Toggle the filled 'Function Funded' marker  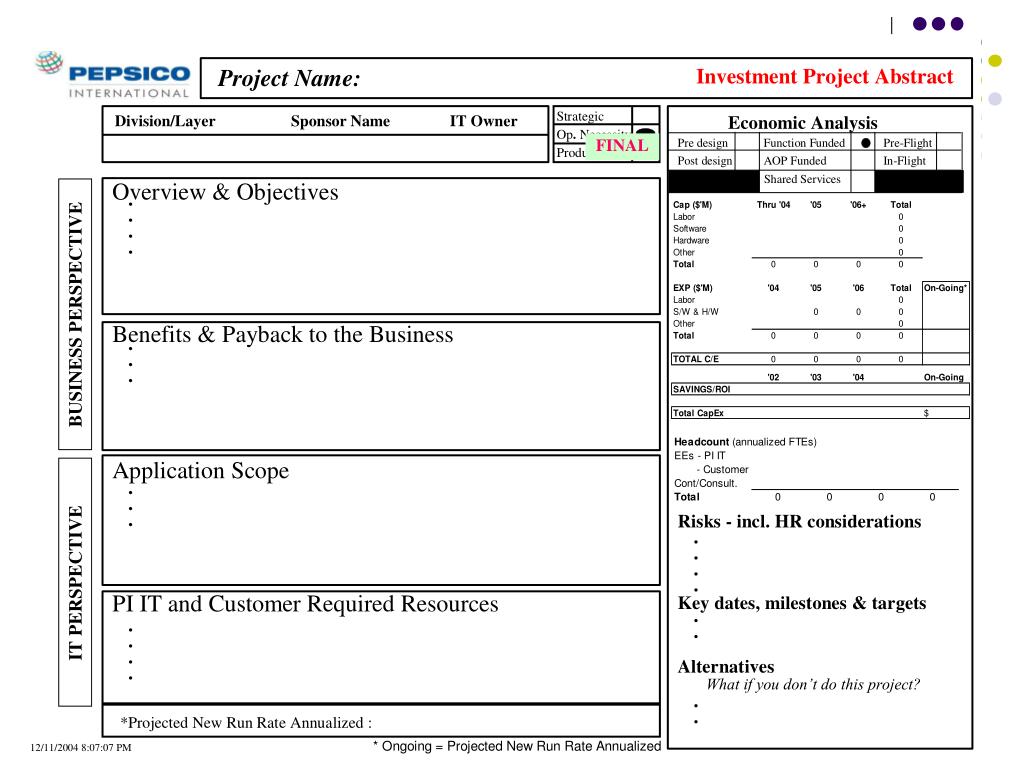(865, 142)
